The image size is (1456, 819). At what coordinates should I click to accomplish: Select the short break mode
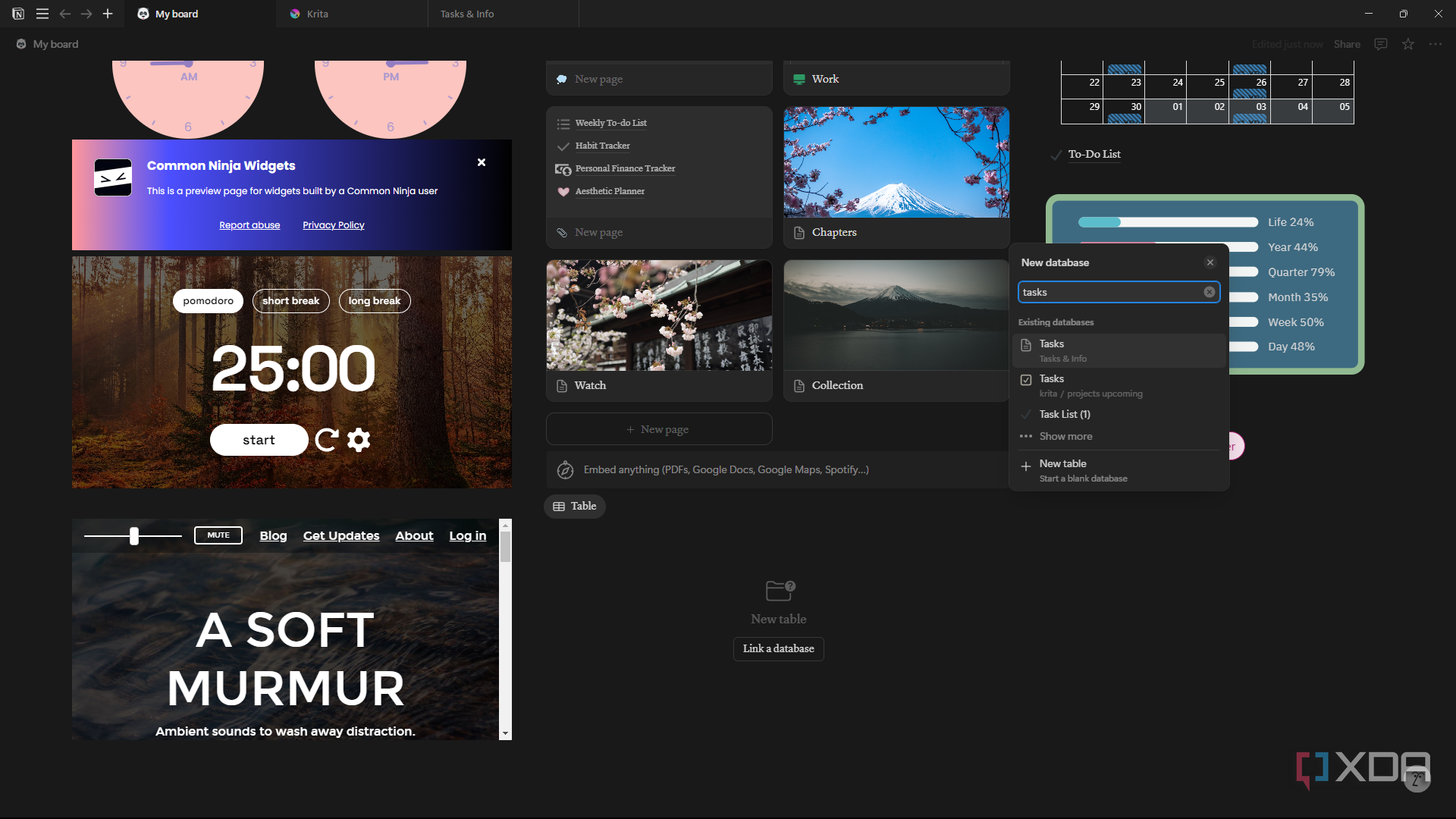(x=291, y=301)
